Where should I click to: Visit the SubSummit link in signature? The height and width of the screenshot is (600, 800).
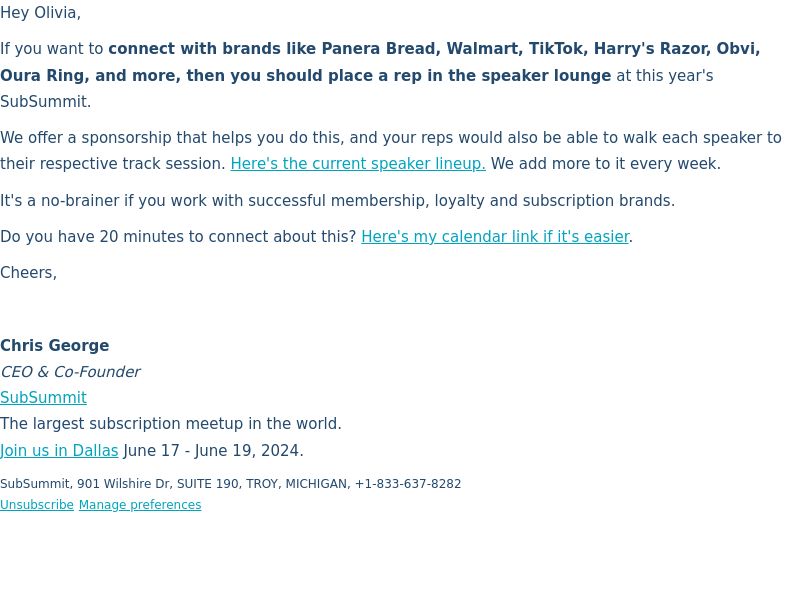pyautogui.click(x=43, y=397)
